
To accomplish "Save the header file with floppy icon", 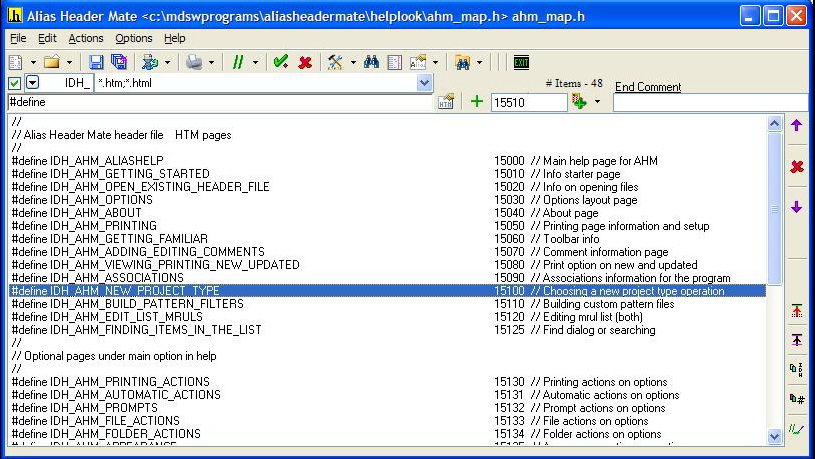I will click(x=96, y=62).
